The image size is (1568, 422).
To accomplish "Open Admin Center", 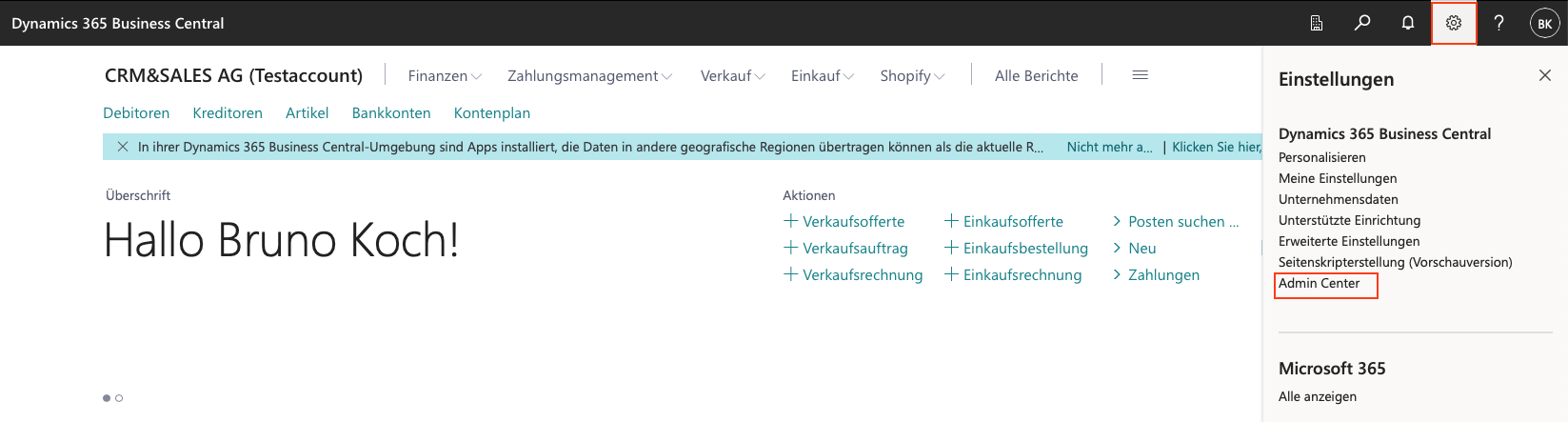I will pos(1319,283).
